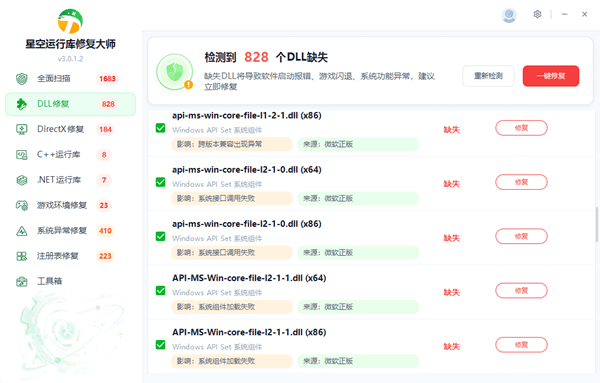This screenshot has width=600, height=383.
Task: Open the .NET运行库 section
Action: [70, 180]
